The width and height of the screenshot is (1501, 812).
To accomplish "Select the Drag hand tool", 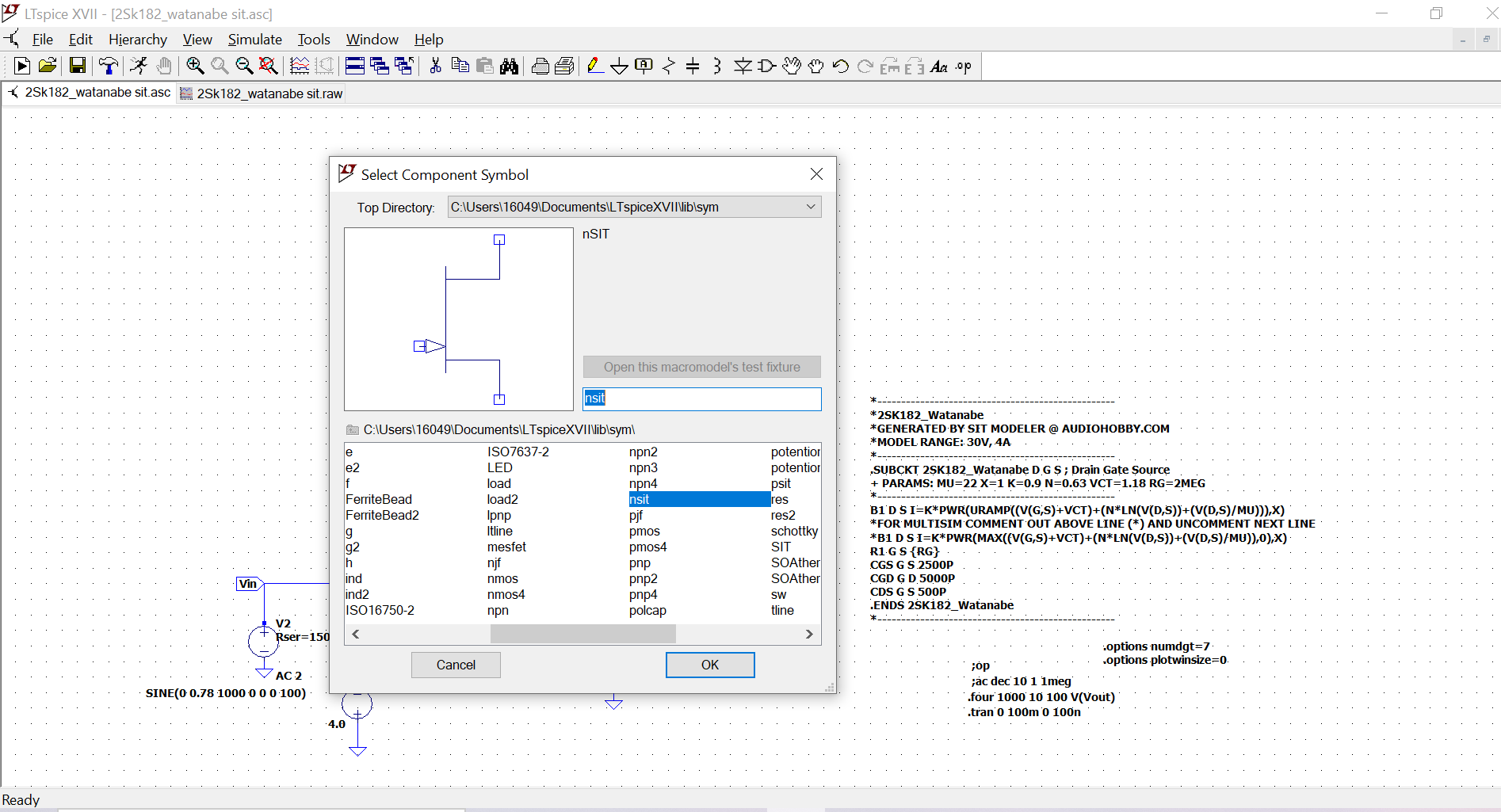I will tap(816, 67).
